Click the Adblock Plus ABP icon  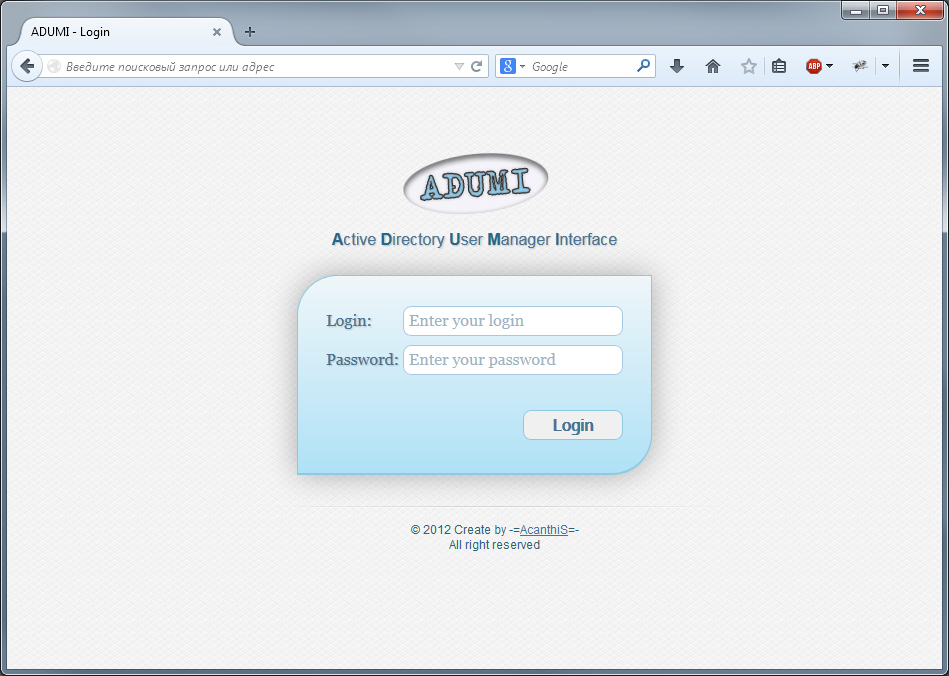tap(814, 67)
